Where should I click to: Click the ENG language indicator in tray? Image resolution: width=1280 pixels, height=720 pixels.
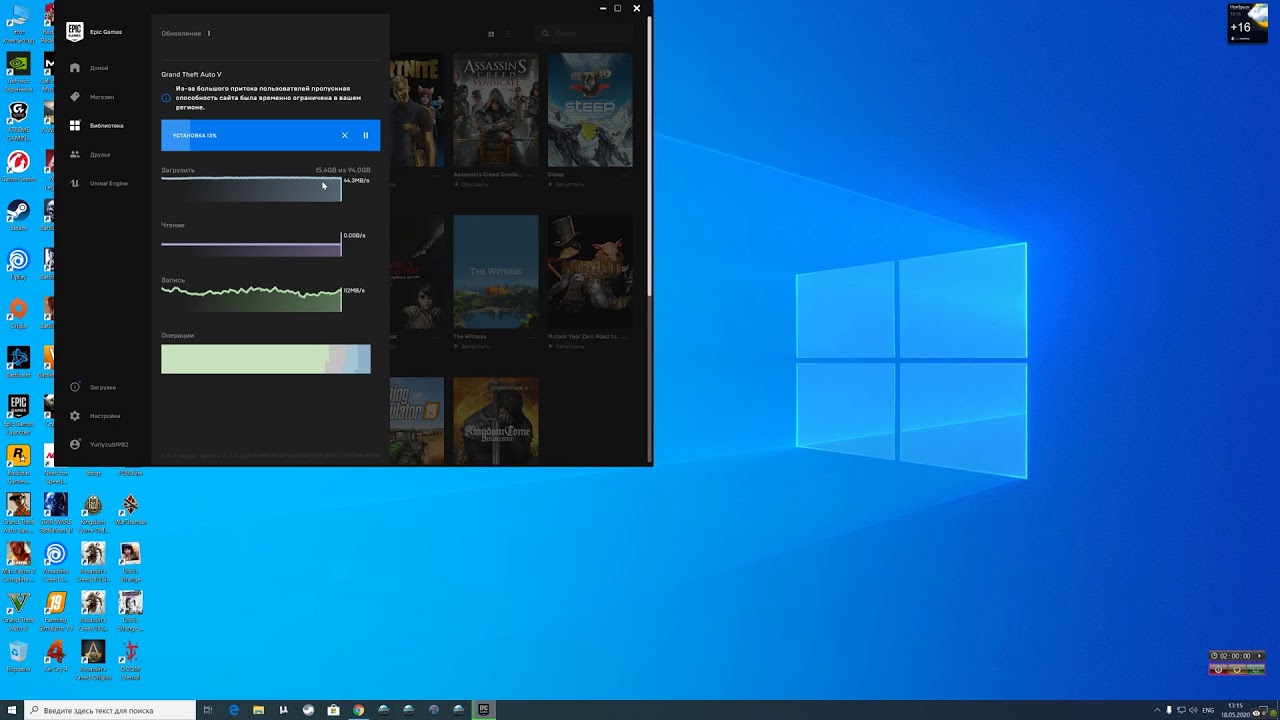(1208, 710)
